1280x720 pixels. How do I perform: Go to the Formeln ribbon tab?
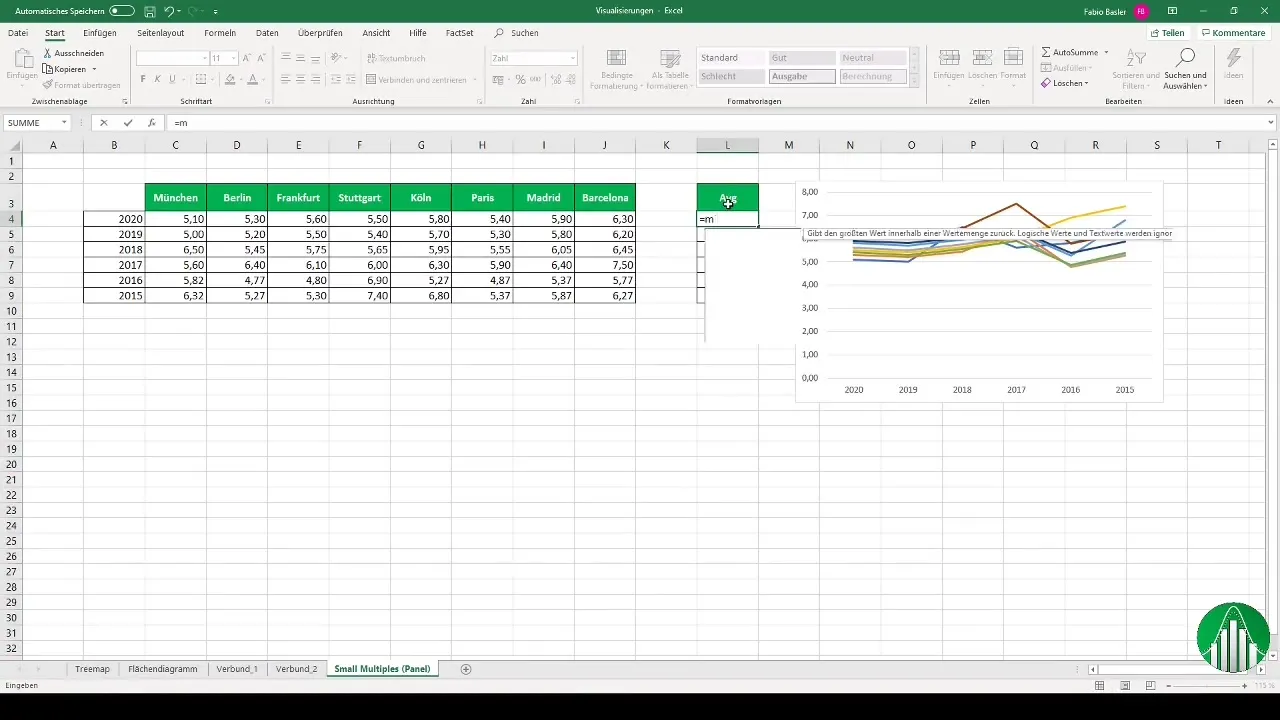tap(220, 33)
